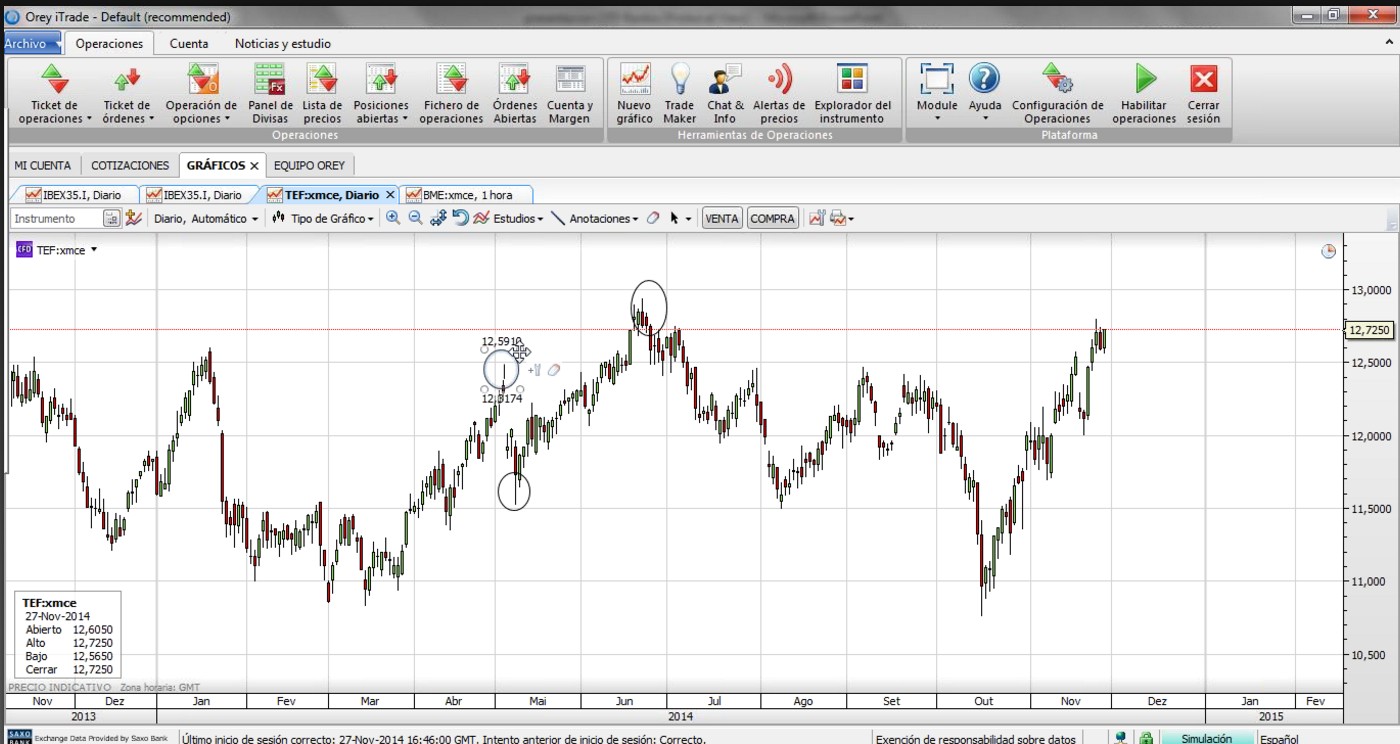Image resolution: width=1400 pixels, height=744 pixels.
Task: Select the eraser tool in chart toolbar
Action: pyautogui.click(x=653, y=218)
